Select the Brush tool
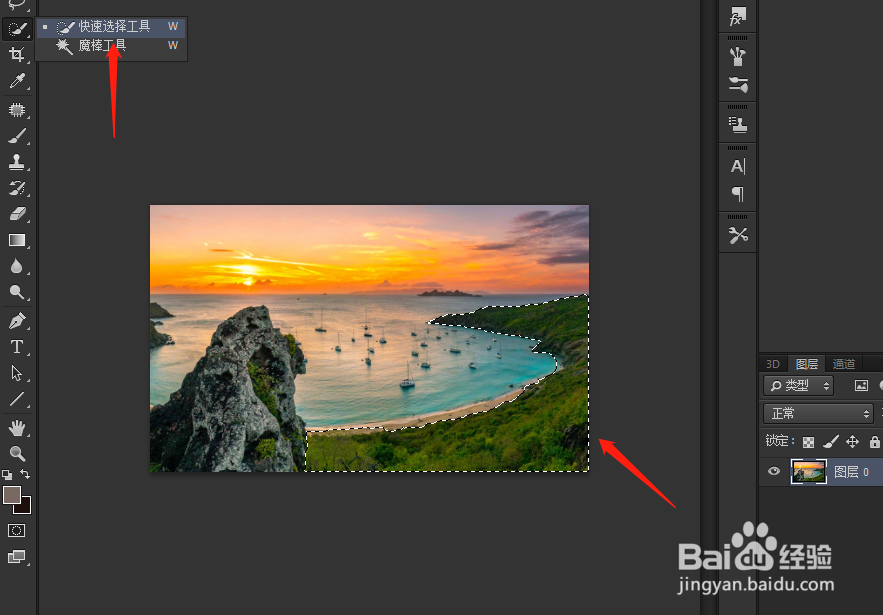This screenshot has height=615, width=883. [17, 136]
